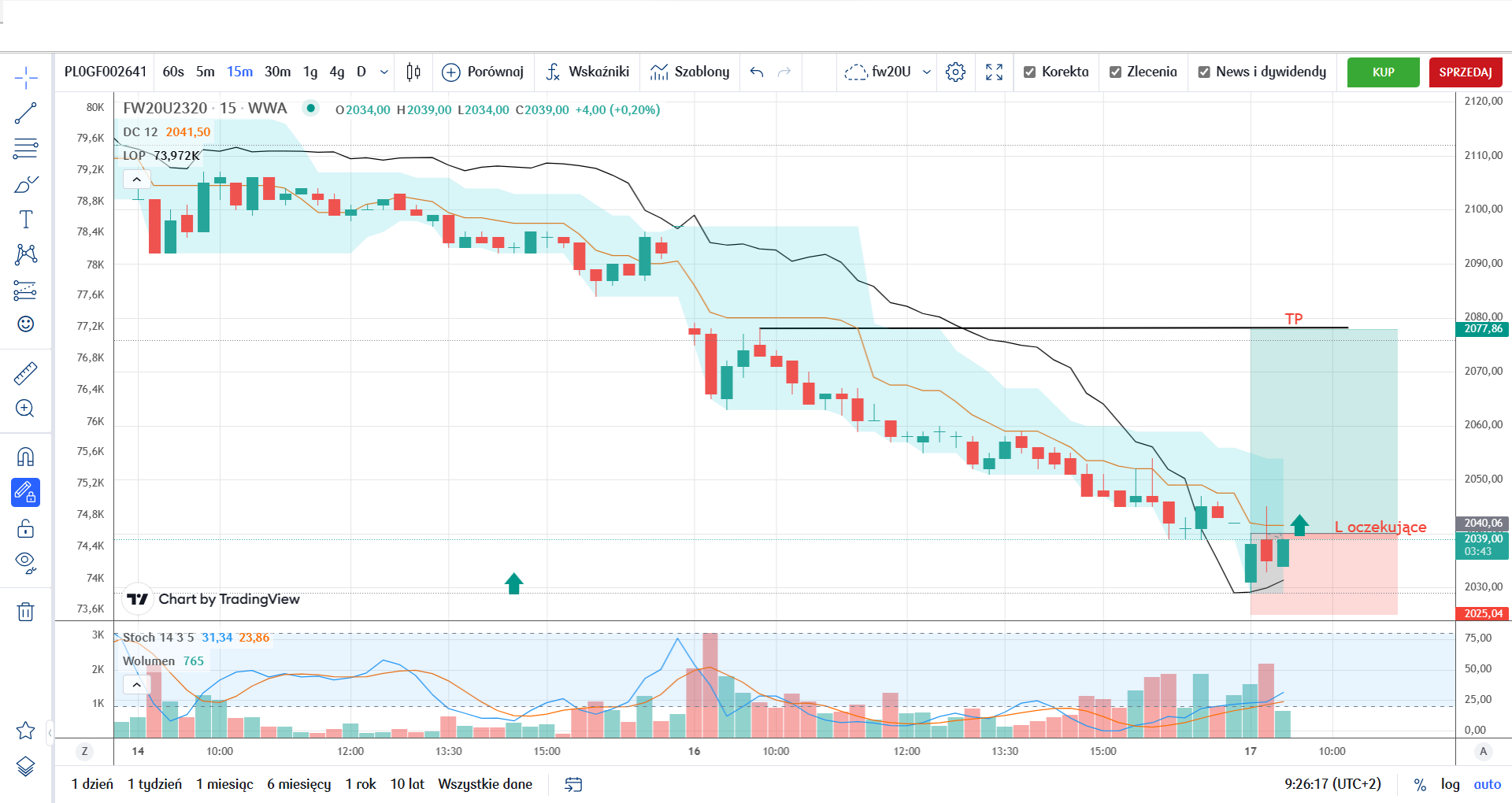
Task: Set range to 1 miesiąc
Action: 224,784
